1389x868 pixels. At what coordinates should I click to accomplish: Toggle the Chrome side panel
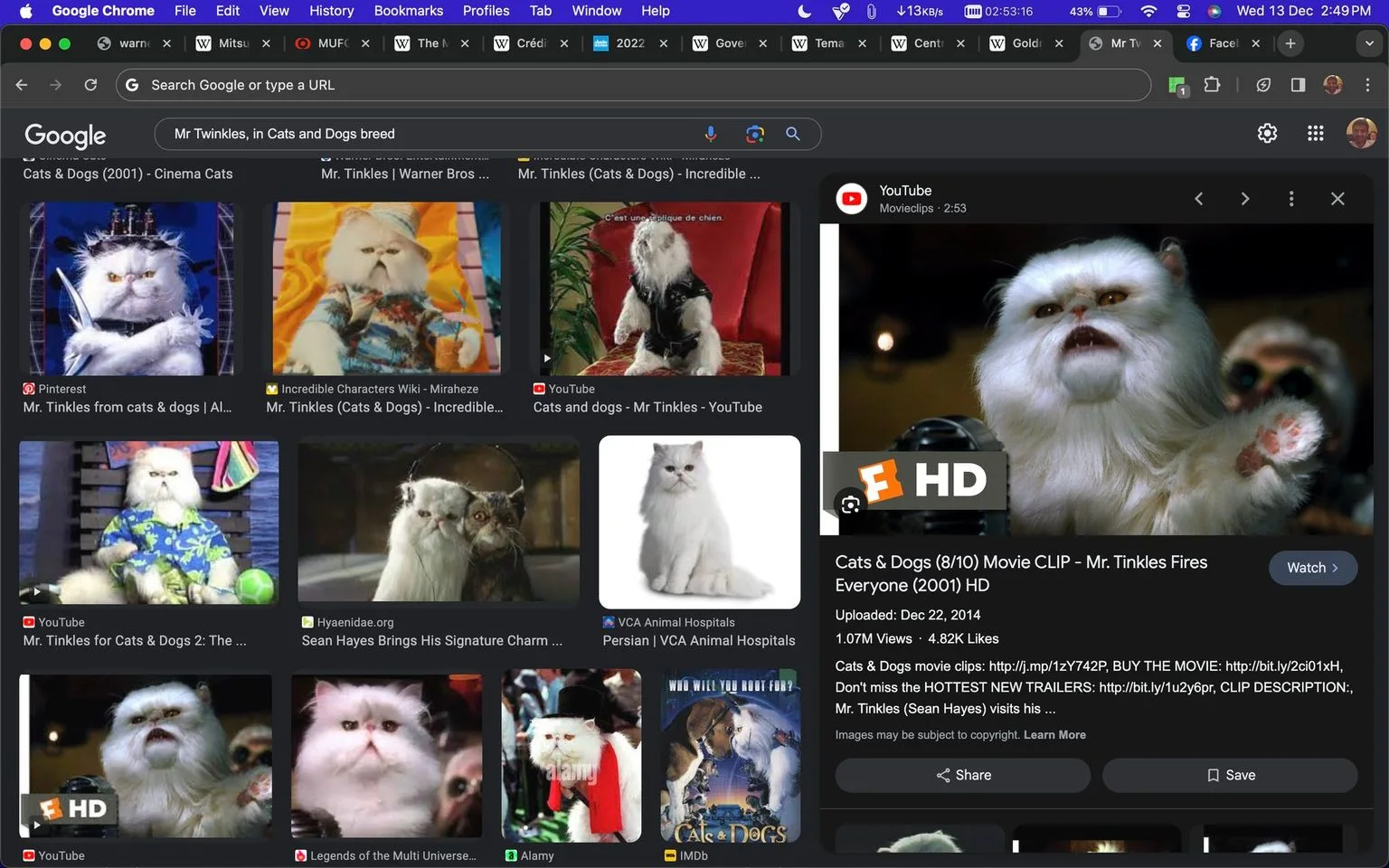point(1298,85)
